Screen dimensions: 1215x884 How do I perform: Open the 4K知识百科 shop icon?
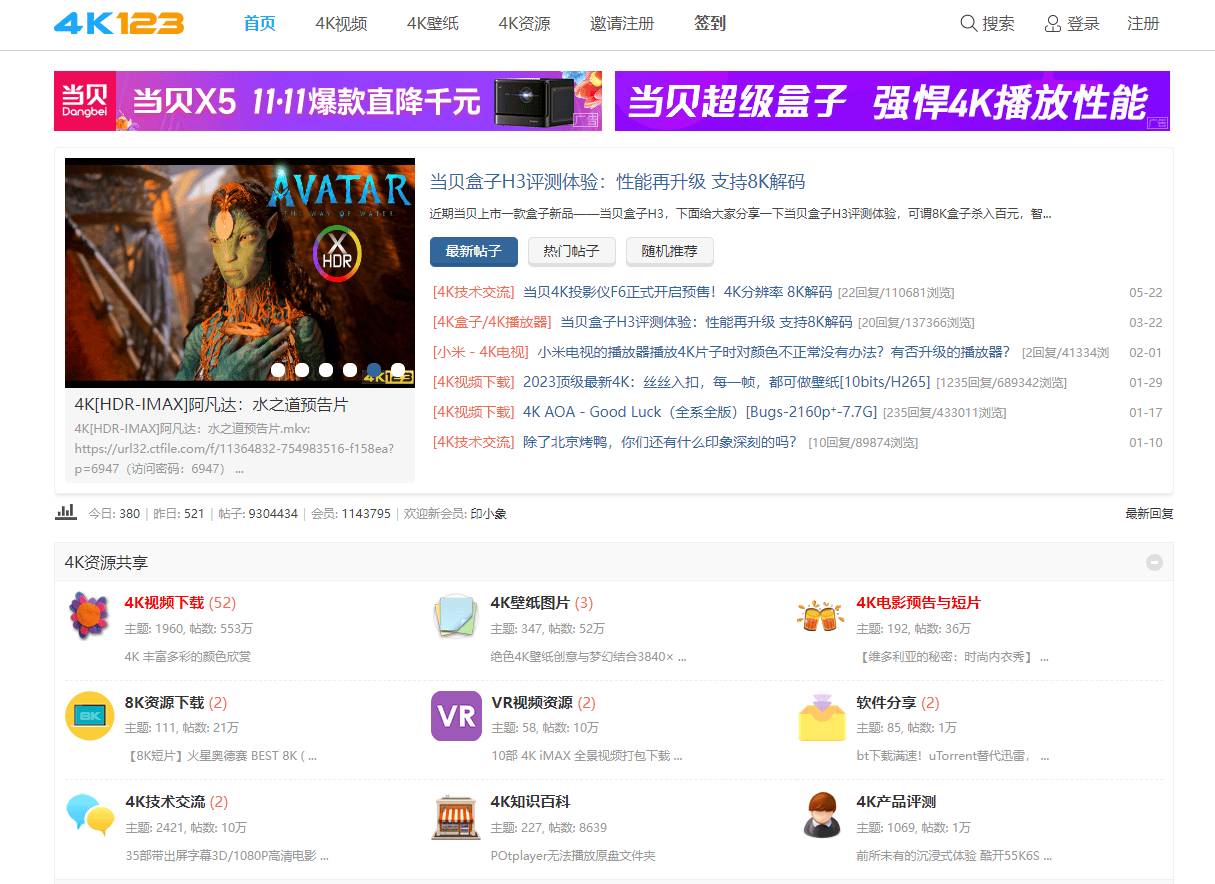[456, 815]
